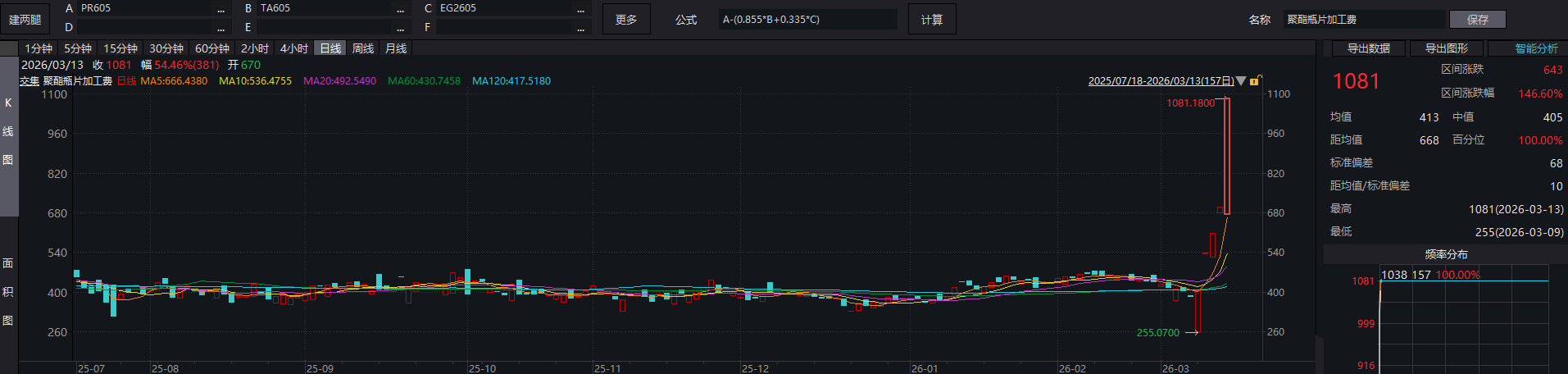Switch to the 1分钟 period tab
This screenshot has width=1568, height=374.
click(x=39, y=48)
